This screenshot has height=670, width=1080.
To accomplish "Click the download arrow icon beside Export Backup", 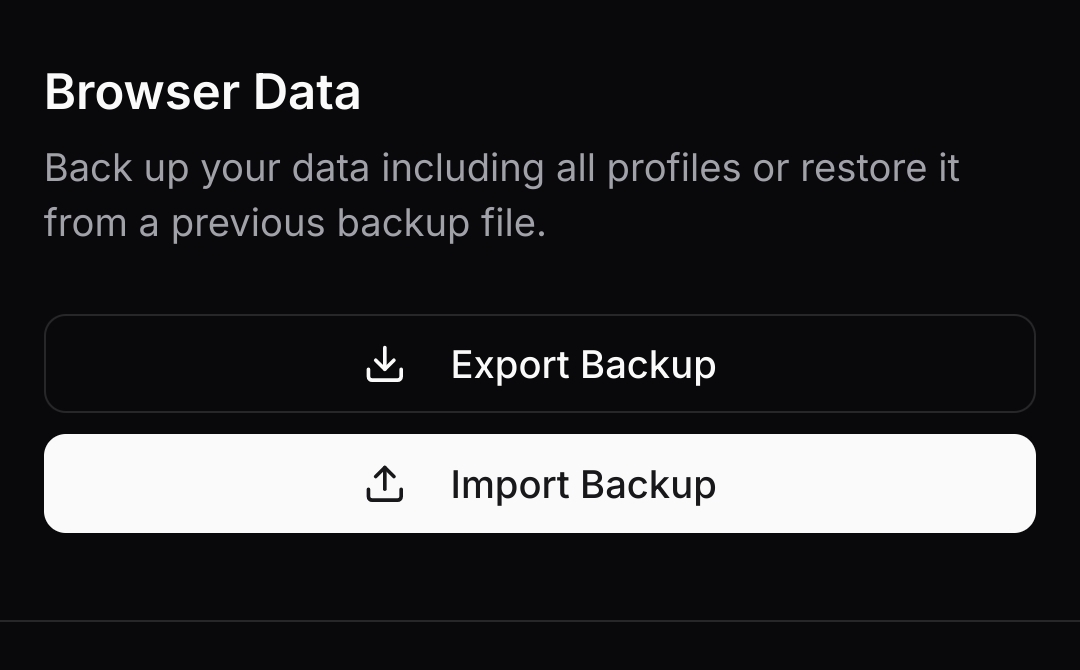I will (x=384, y=364).
